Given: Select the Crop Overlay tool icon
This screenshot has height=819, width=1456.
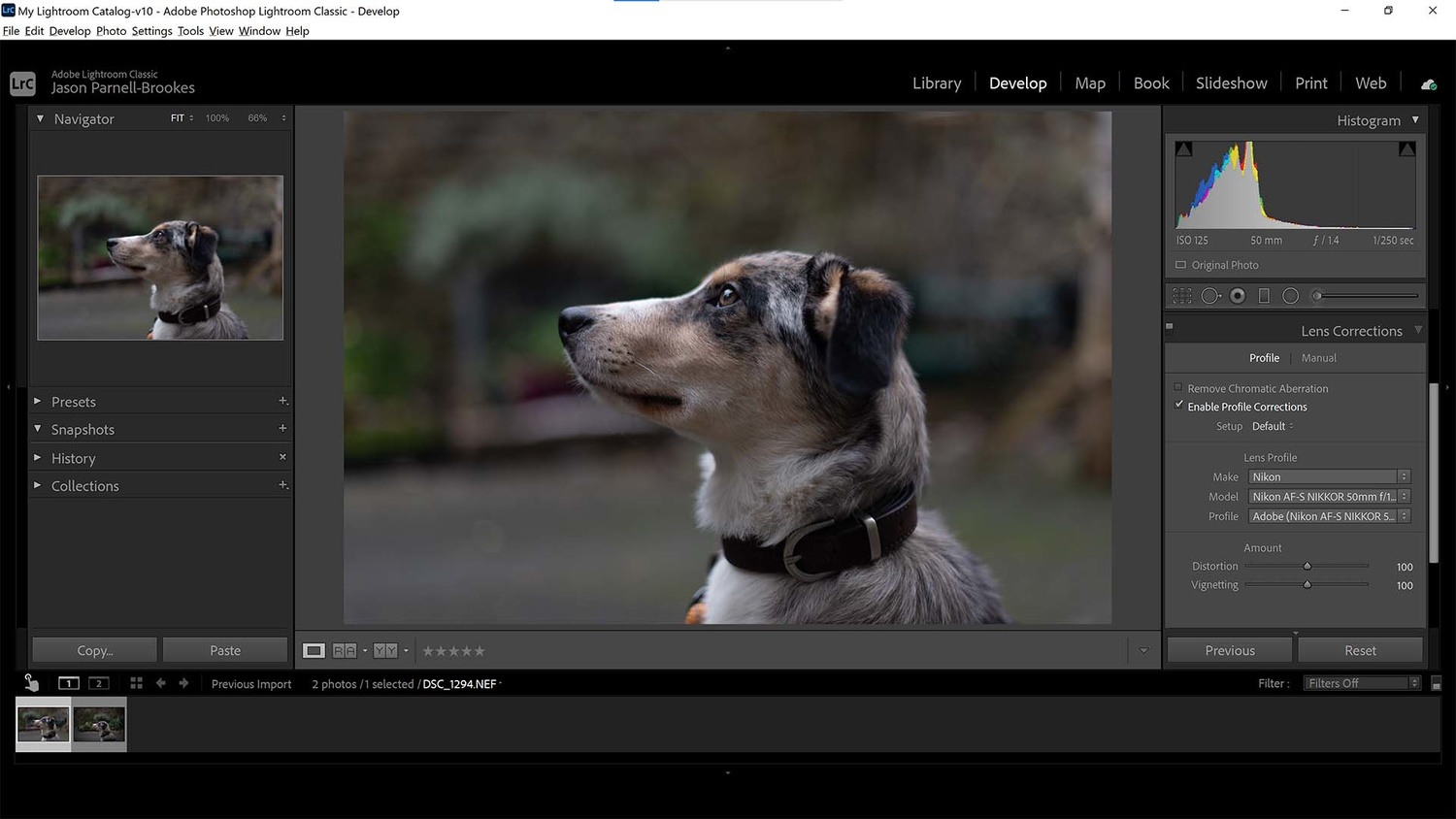Looking at the screenshot, I should pyautogui.click(x=1182, y=296).
